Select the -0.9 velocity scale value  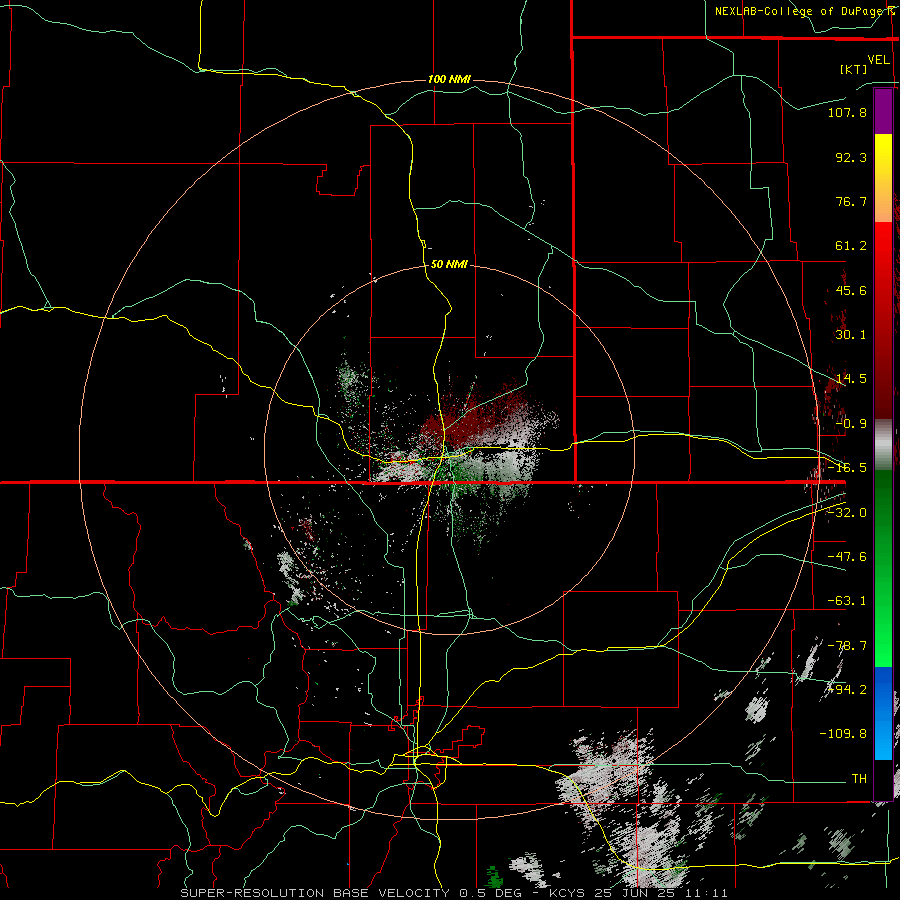coord(851,424)
